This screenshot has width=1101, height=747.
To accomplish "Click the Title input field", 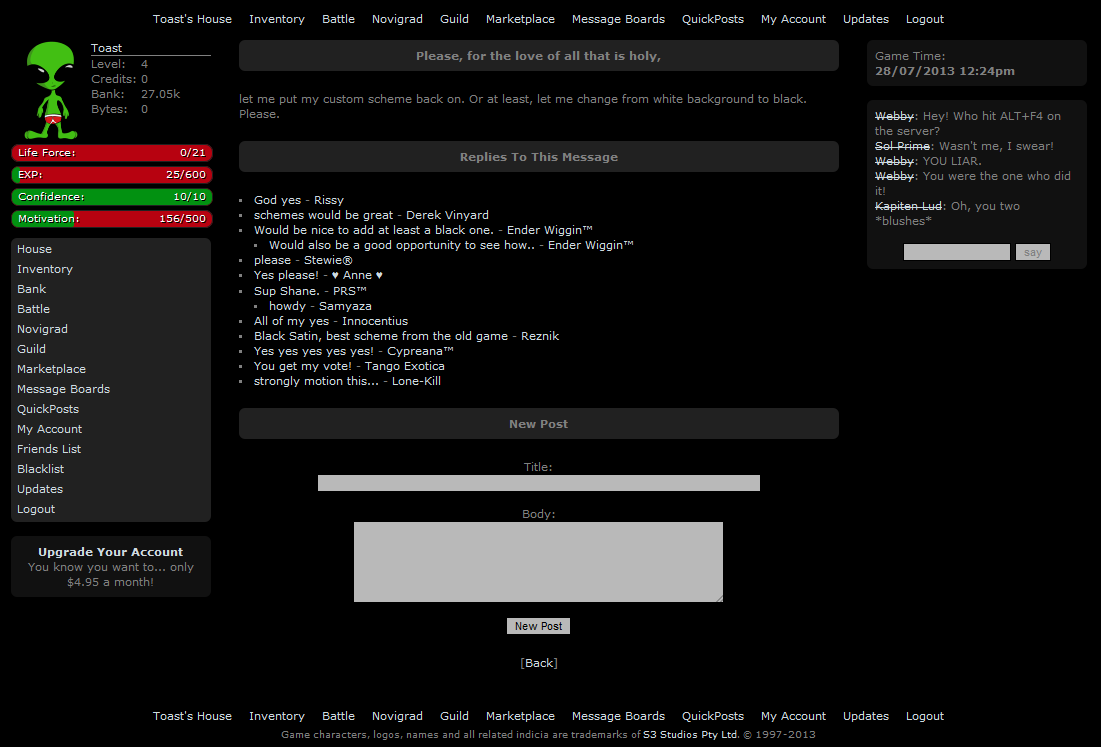I will [538, 483].
